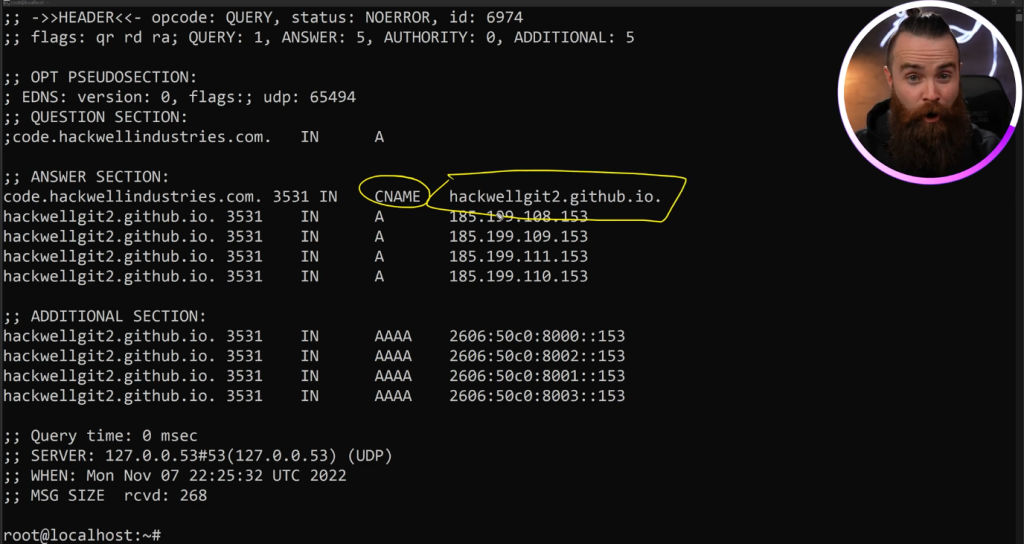Click code.hackwellindustries.com in the QUESTION SECTION
Viewport: 1024px width, 544px height.
click(140, 137)
